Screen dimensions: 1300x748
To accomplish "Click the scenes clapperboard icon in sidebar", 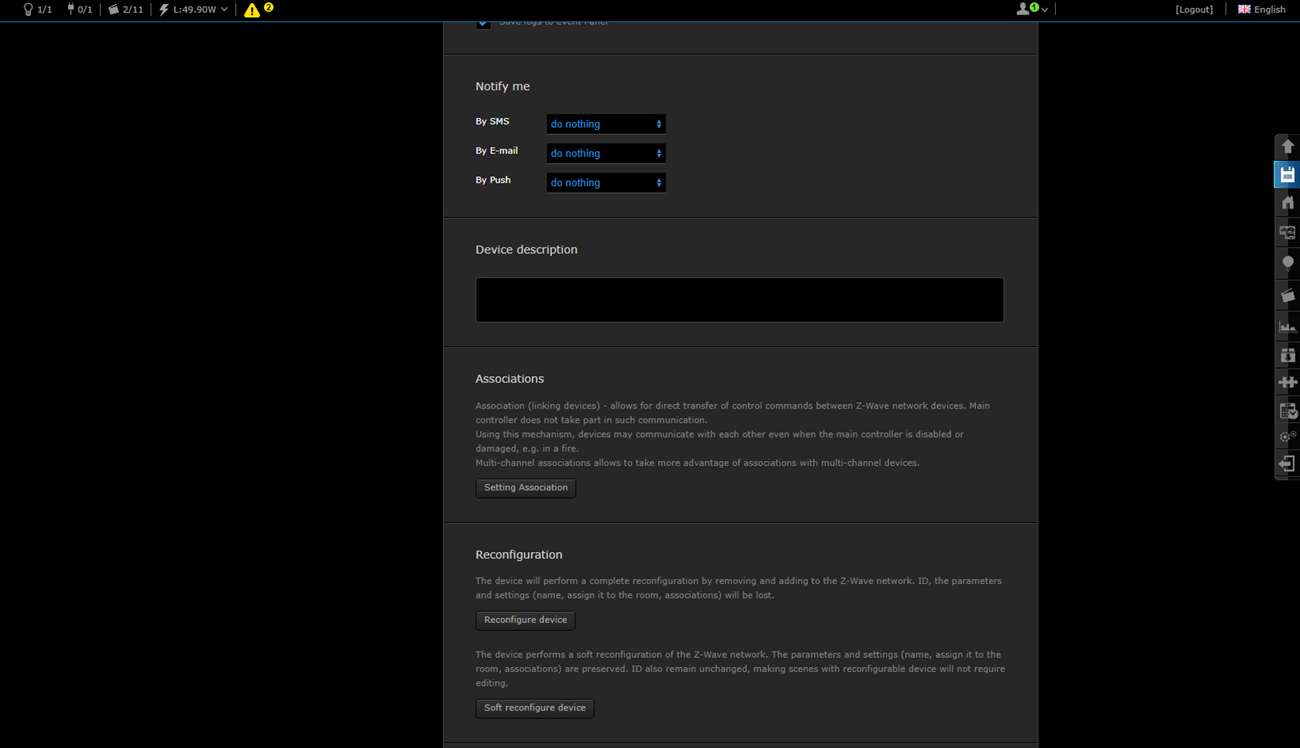I will point(1287,295).
